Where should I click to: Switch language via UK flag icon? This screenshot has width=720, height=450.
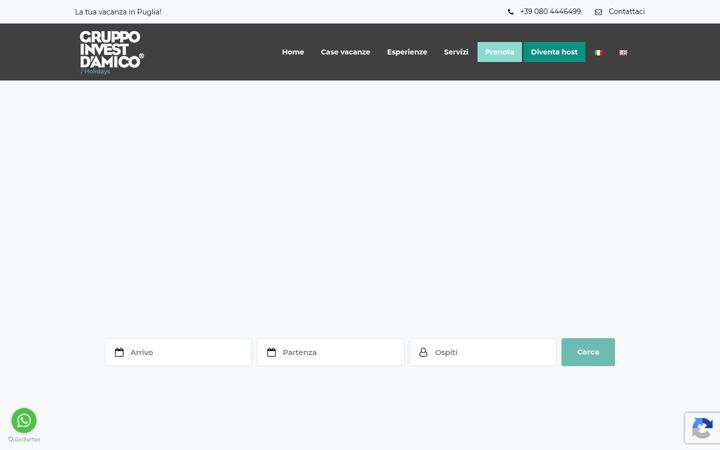[x=623, y=53]
